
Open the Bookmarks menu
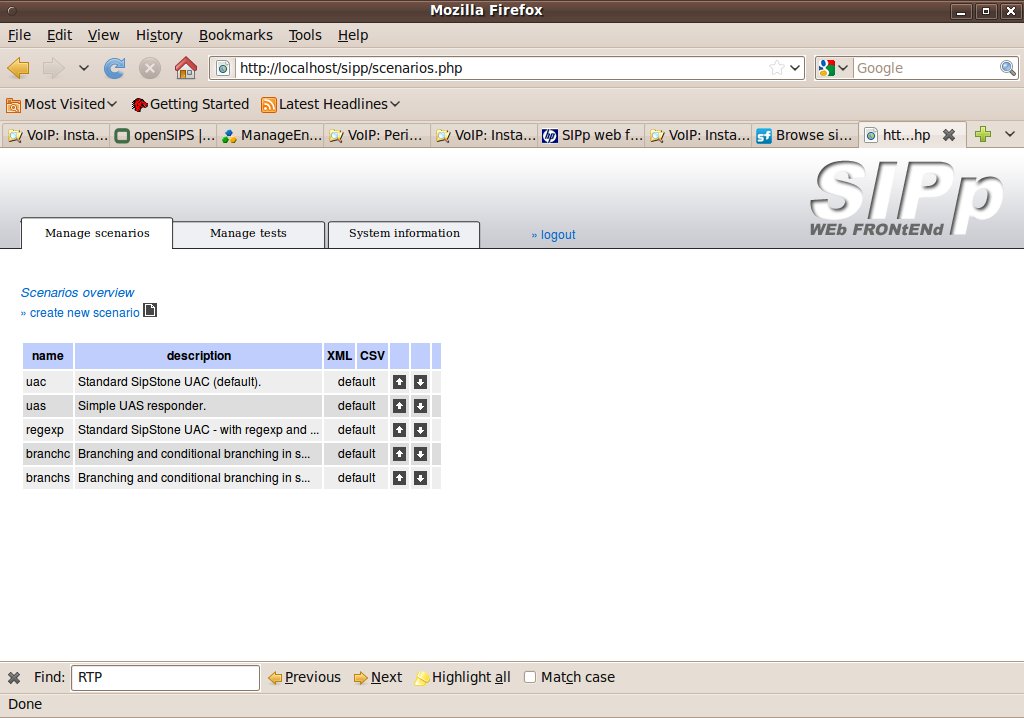(x=235, y=35)
